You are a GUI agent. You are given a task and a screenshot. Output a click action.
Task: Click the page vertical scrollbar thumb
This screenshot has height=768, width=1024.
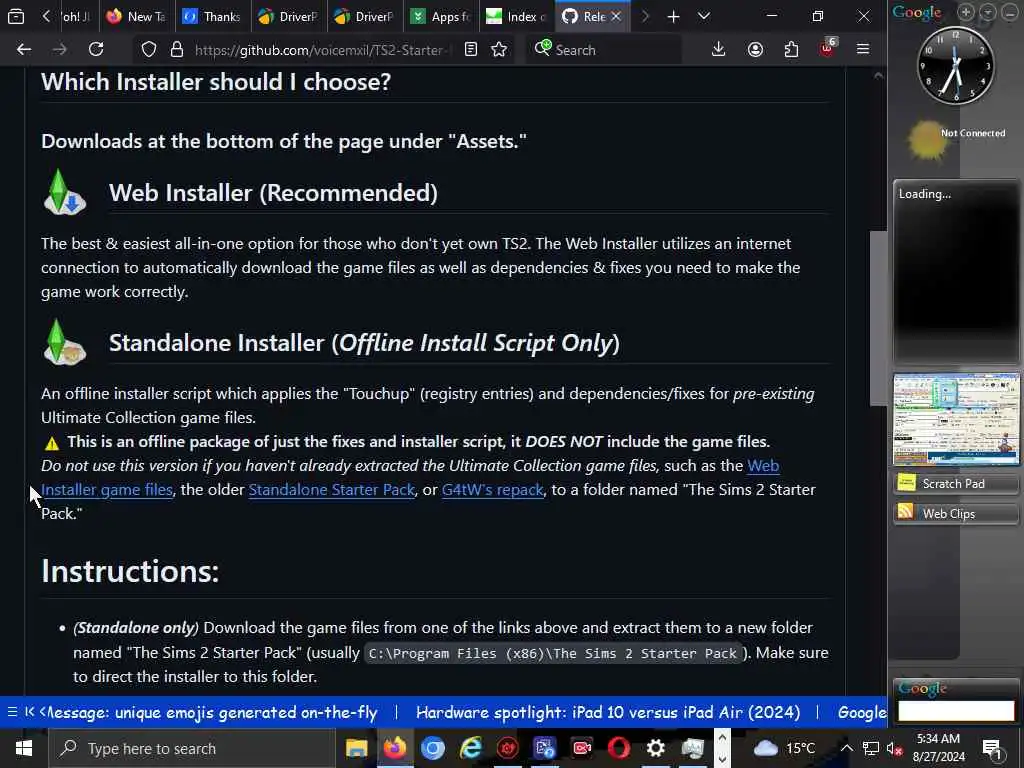click(x=878, y=318)
